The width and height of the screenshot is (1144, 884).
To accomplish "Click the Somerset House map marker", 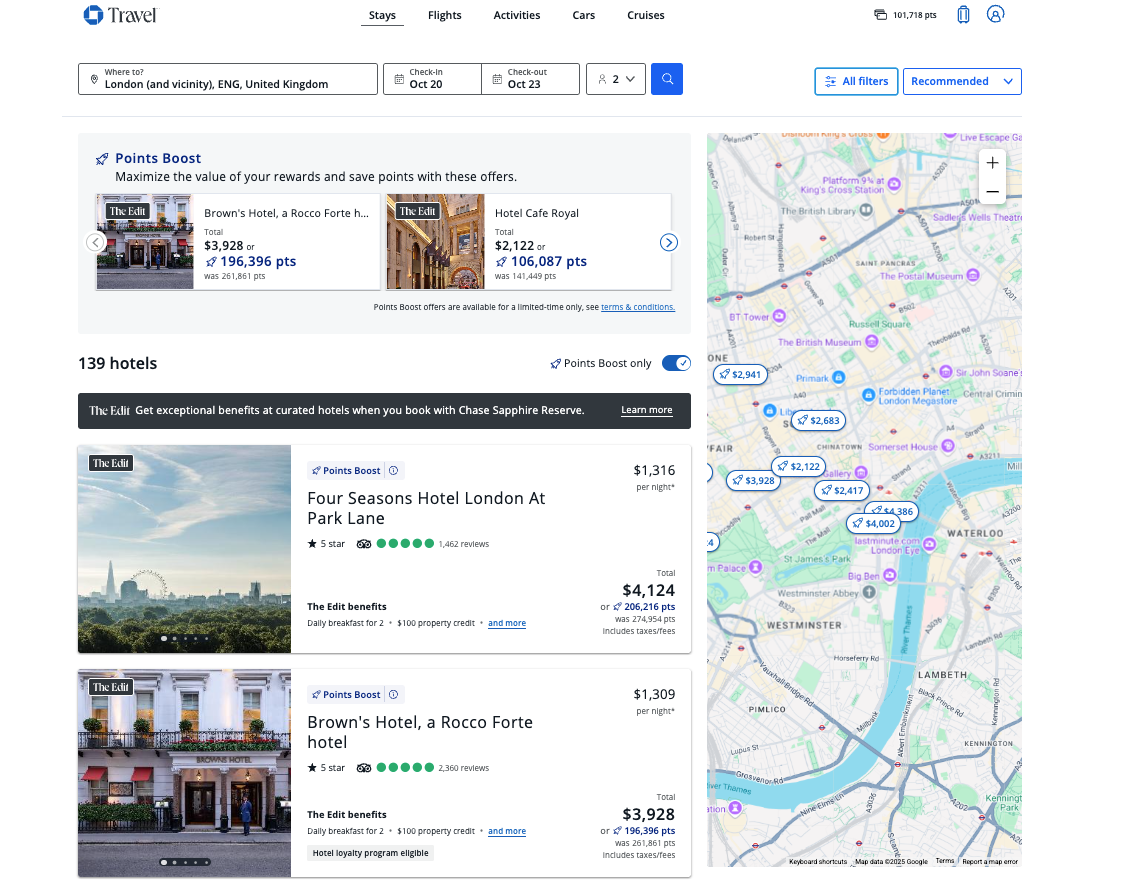I will (948, 446).
